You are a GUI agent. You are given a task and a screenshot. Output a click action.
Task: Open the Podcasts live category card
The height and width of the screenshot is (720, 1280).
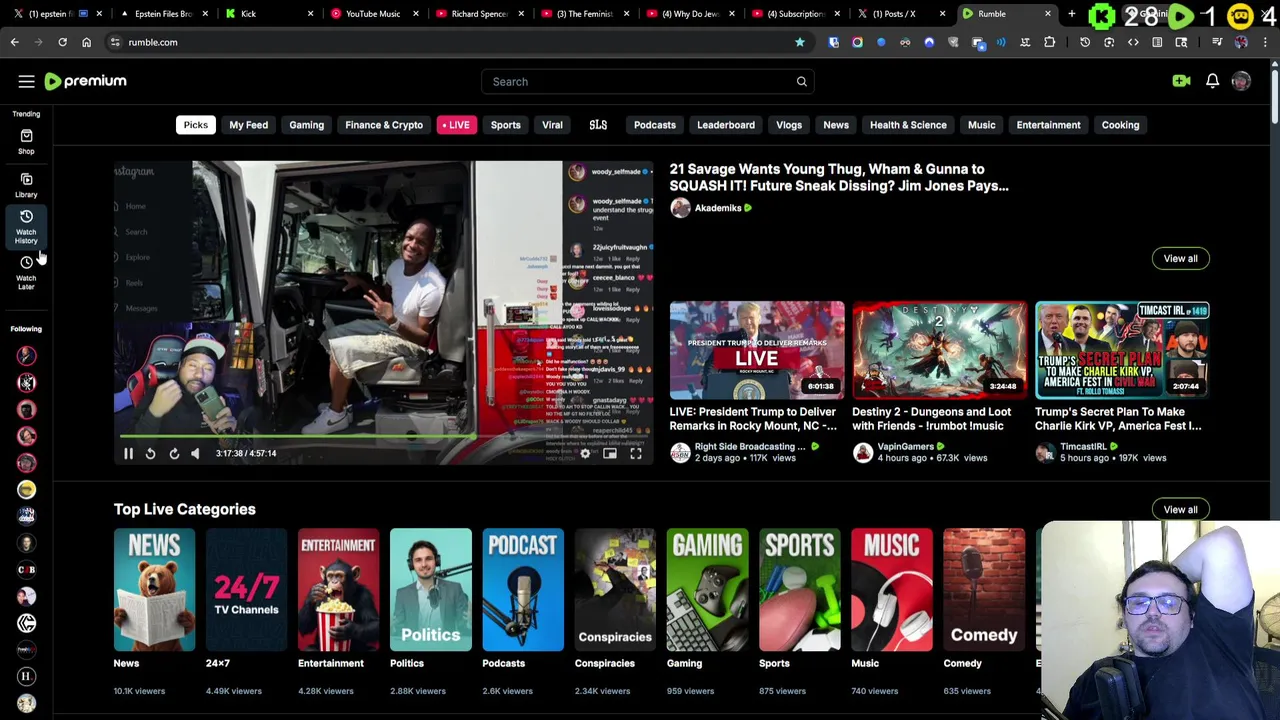[523, 590]
